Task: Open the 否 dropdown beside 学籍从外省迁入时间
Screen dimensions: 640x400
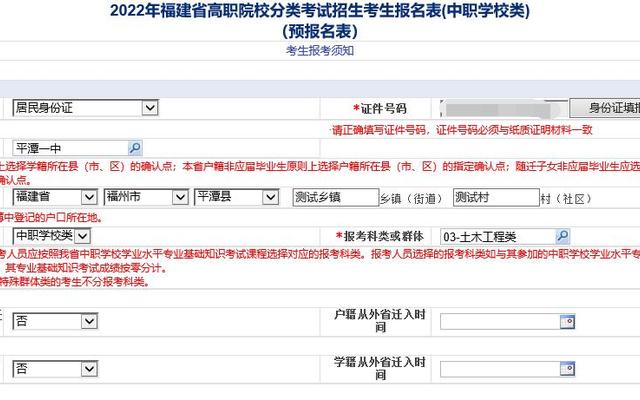Action: tap(55, 369)
